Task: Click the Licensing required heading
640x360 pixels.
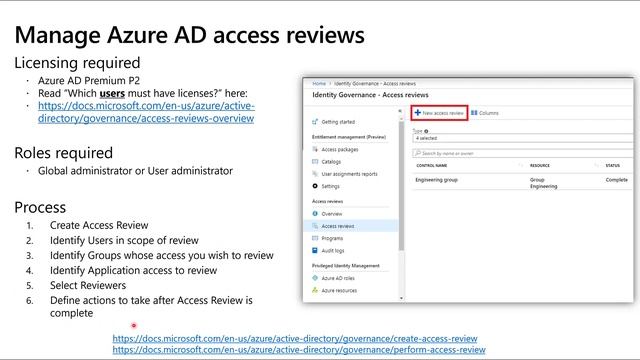Action: (x=77, y=63)
